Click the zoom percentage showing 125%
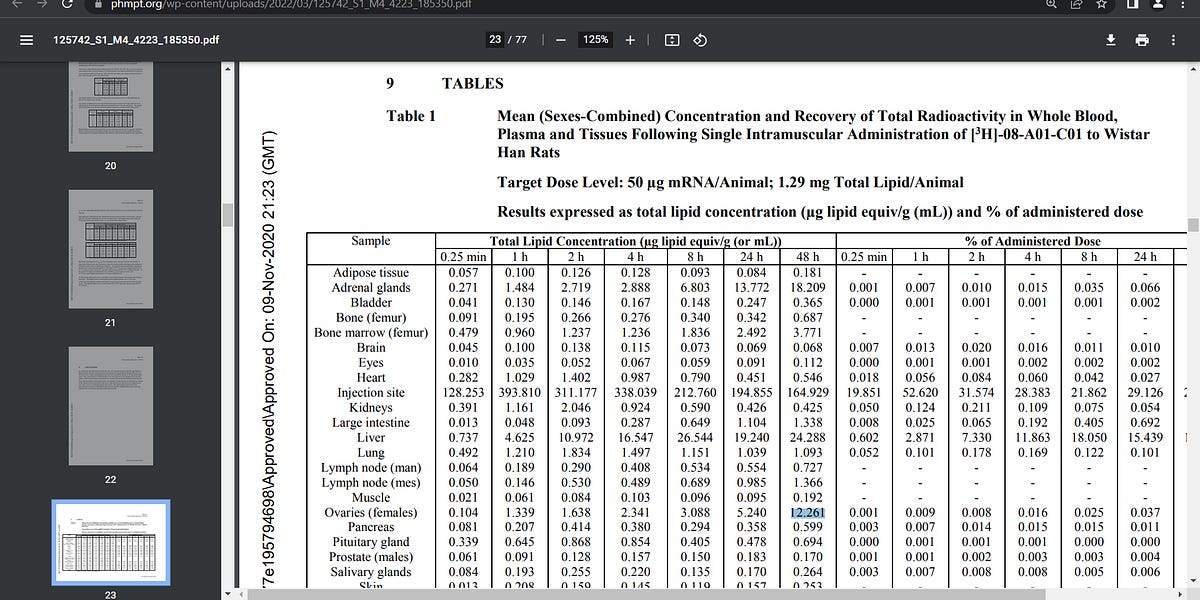 click(x=597, y=40)
